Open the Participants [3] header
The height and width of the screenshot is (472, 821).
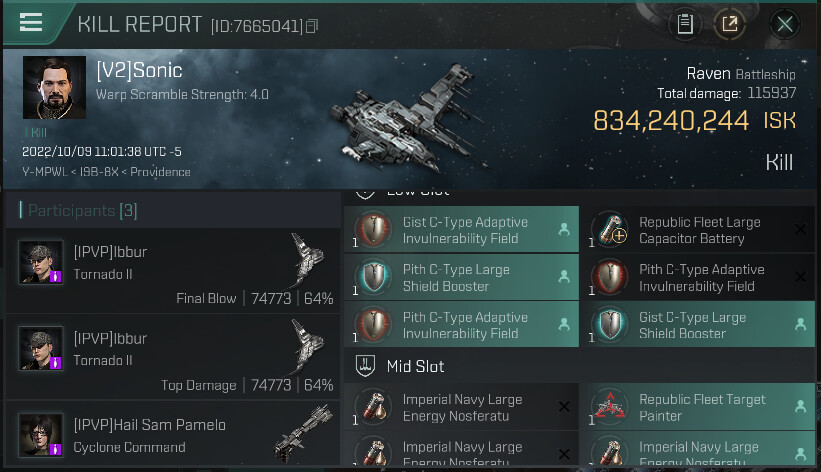pos(83,211)
